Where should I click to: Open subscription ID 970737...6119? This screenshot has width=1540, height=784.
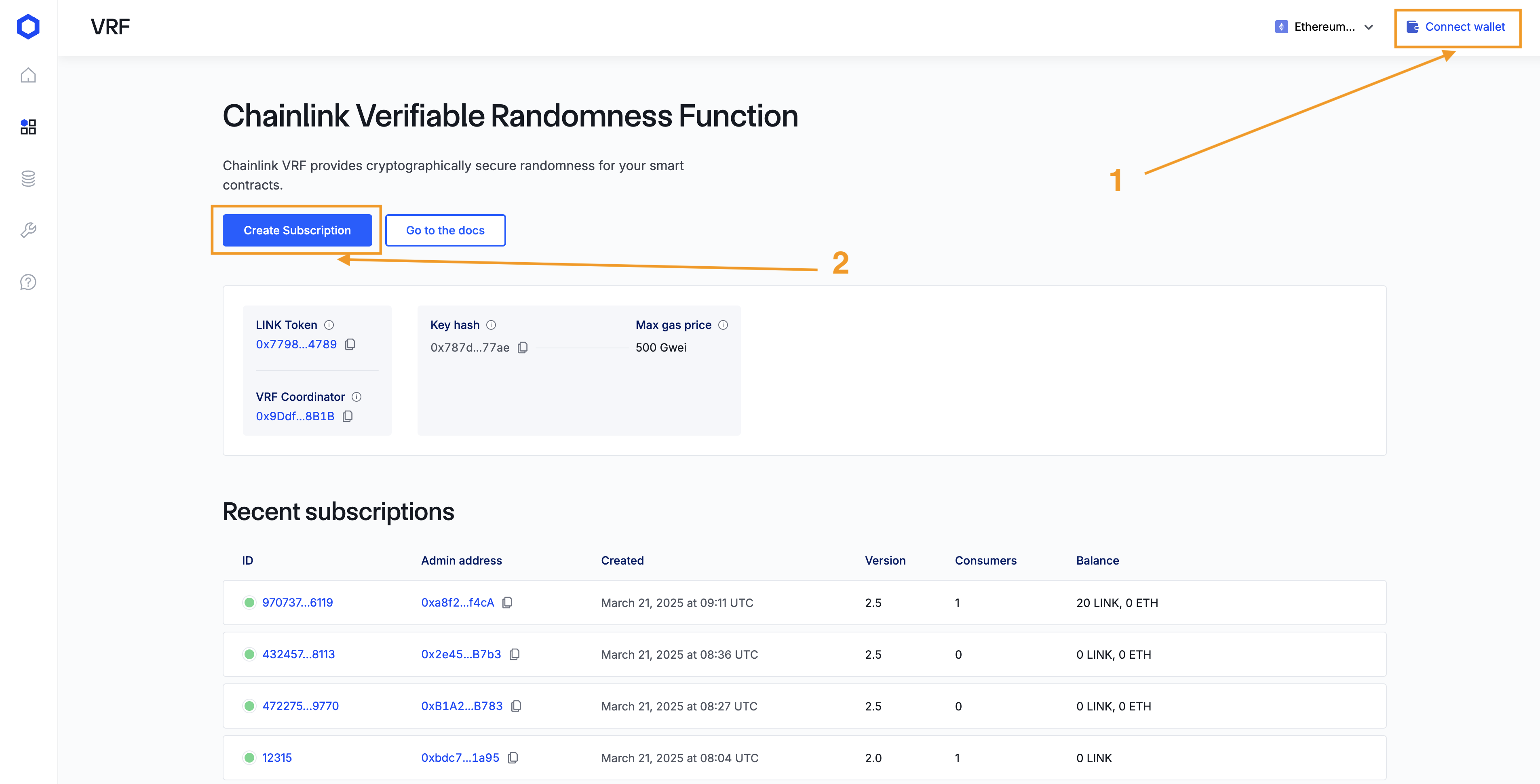pyautogui.click(x=297, y=603)
